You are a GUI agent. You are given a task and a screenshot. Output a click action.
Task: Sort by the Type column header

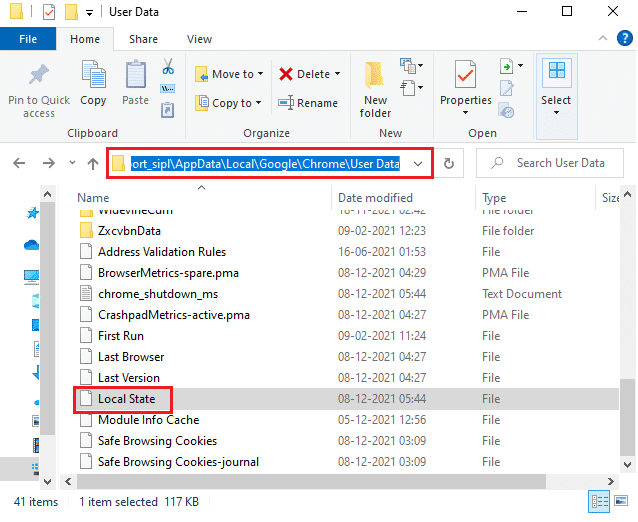point(494,198)
